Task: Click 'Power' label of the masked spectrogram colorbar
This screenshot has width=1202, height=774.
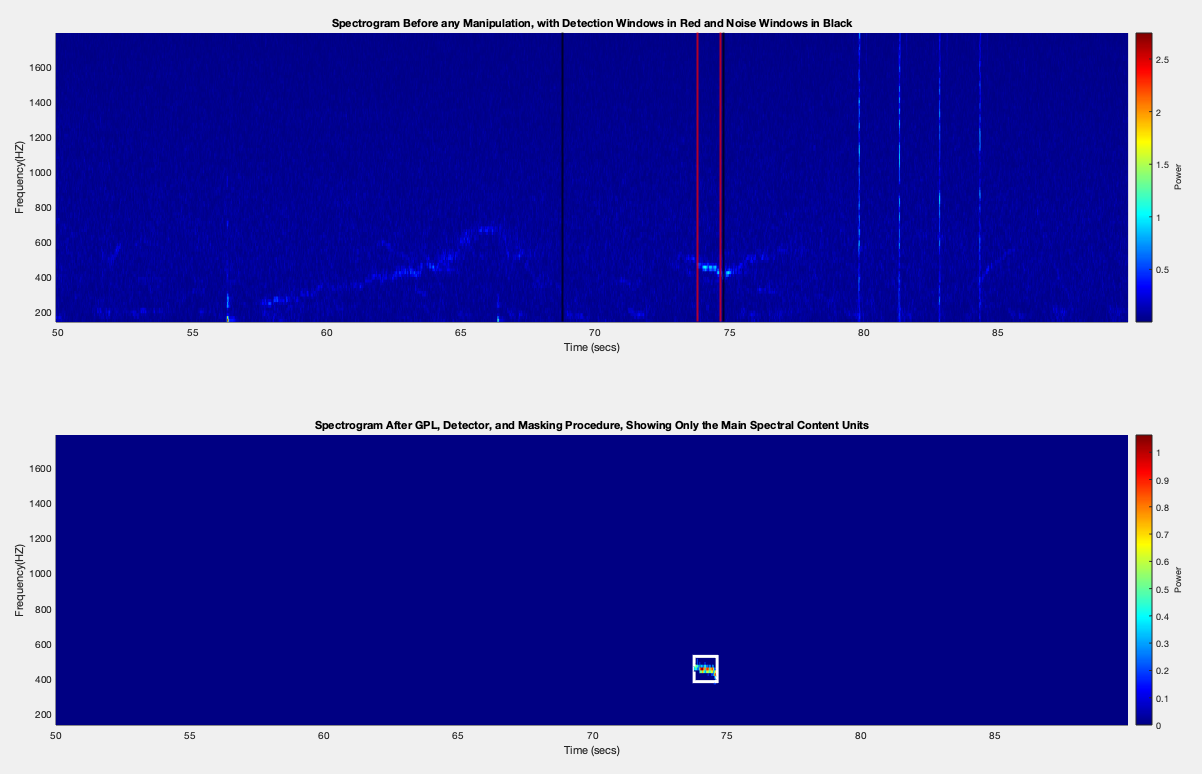Action: pyautogui.click(x=1179, y=580)
